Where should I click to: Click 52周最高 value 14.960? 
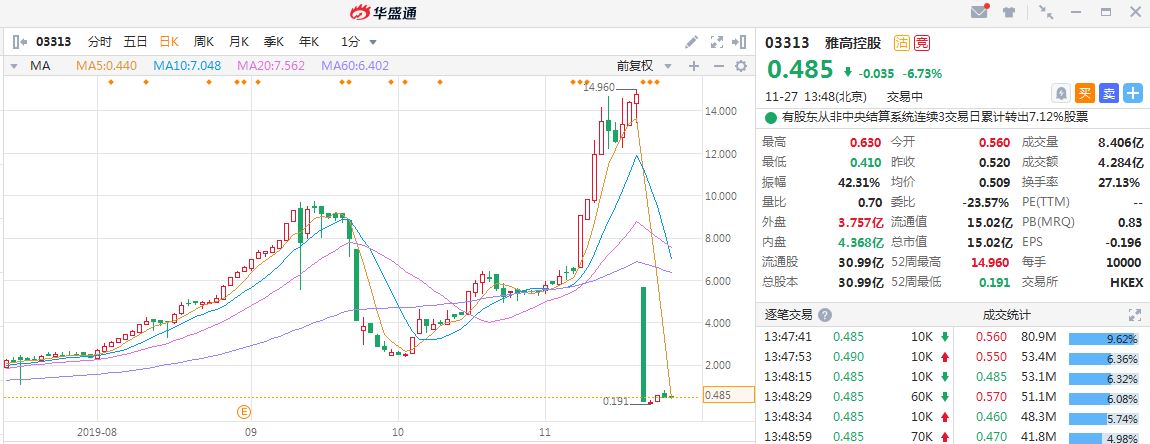coord(992,262)
